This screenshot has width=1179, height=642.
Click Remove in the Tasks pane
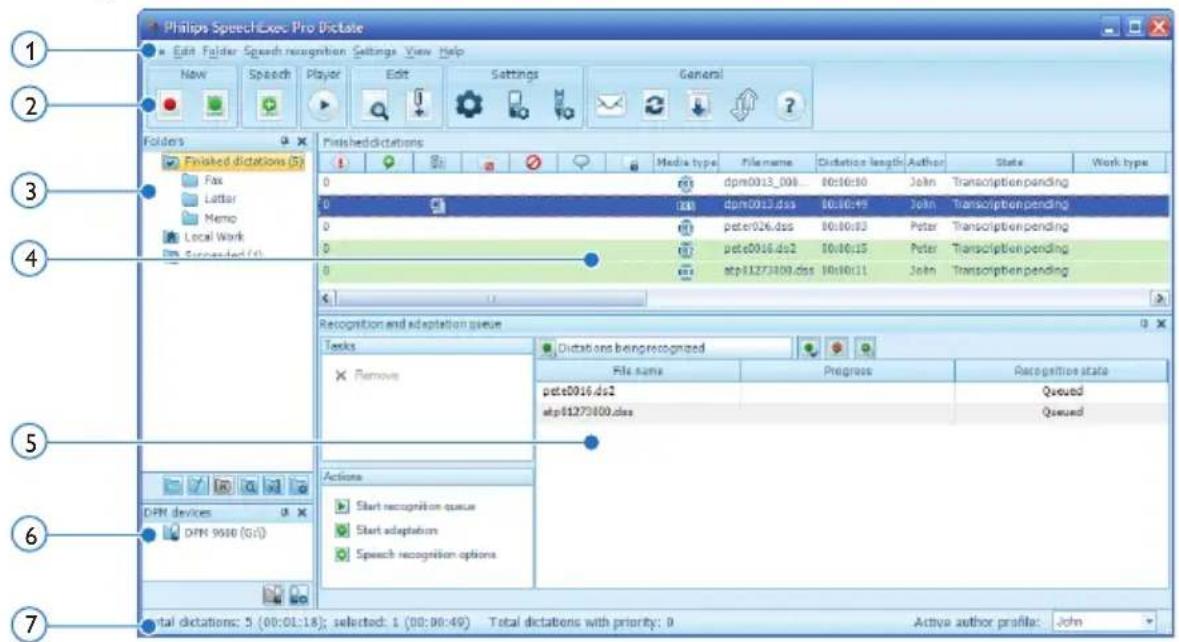(x=367, y=375)
